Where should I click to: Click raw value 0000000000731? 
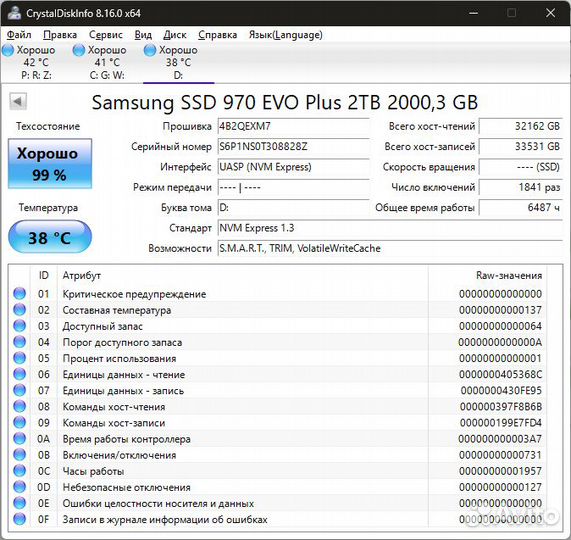pyautogui.click(x=500, y=455)
